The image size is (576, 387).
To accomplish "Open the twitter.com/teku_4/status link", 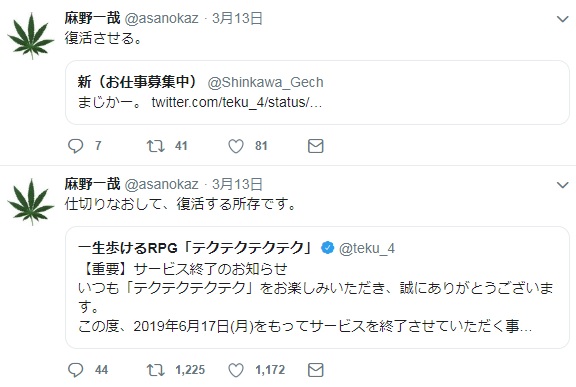I will click(x=237, y=102).
